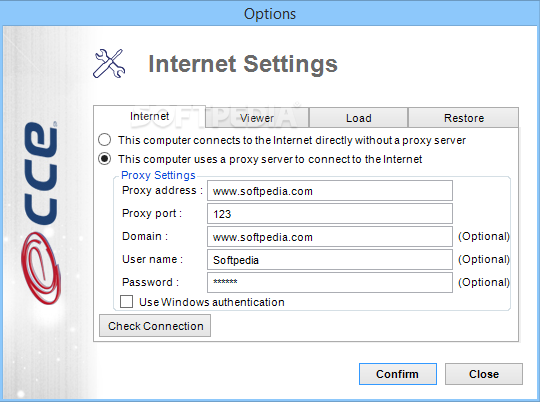Click the Domain input field
The width and height of the screenshot is (540, 402).
[330, 236]
